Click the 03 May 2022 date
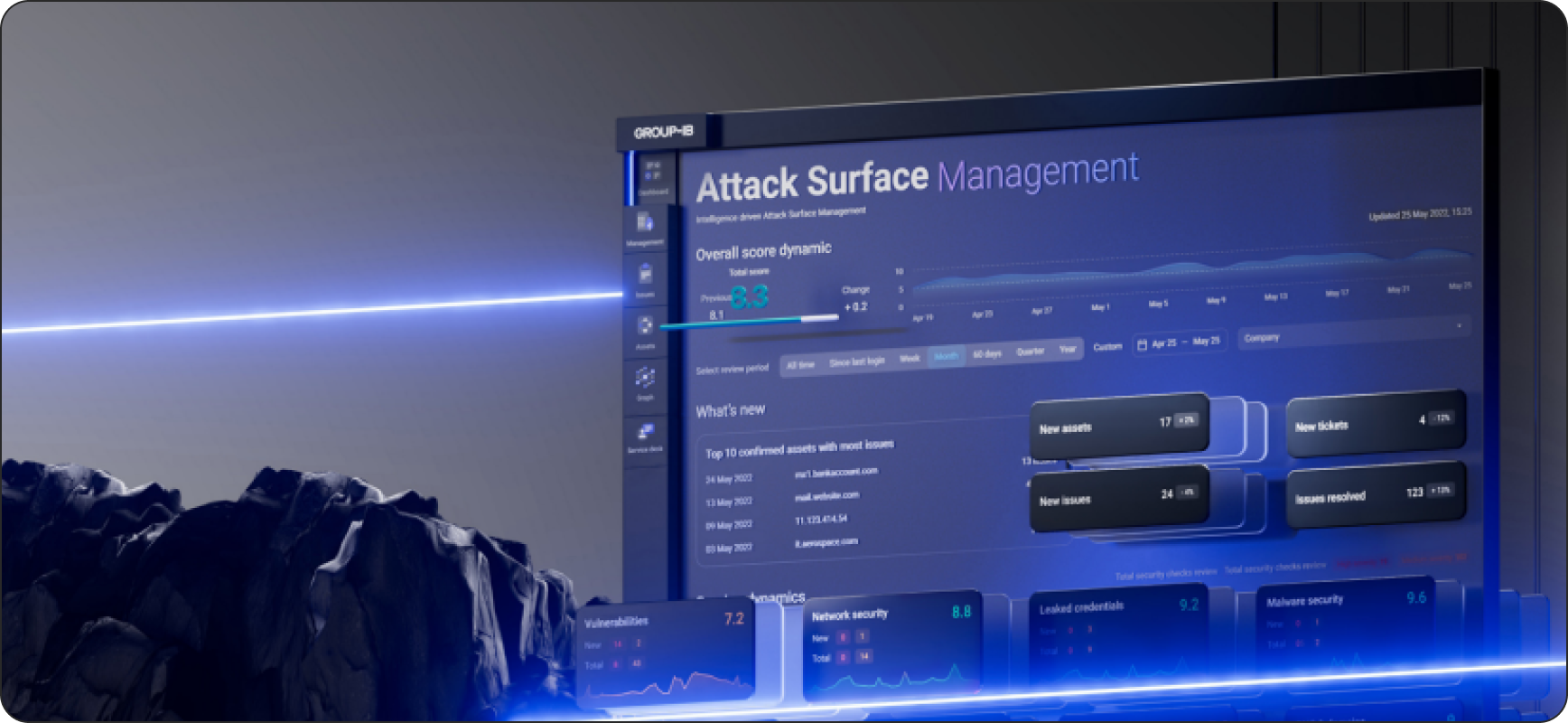Image resolution: width=1568 pixels, height=723 pixels. point(729,548)
